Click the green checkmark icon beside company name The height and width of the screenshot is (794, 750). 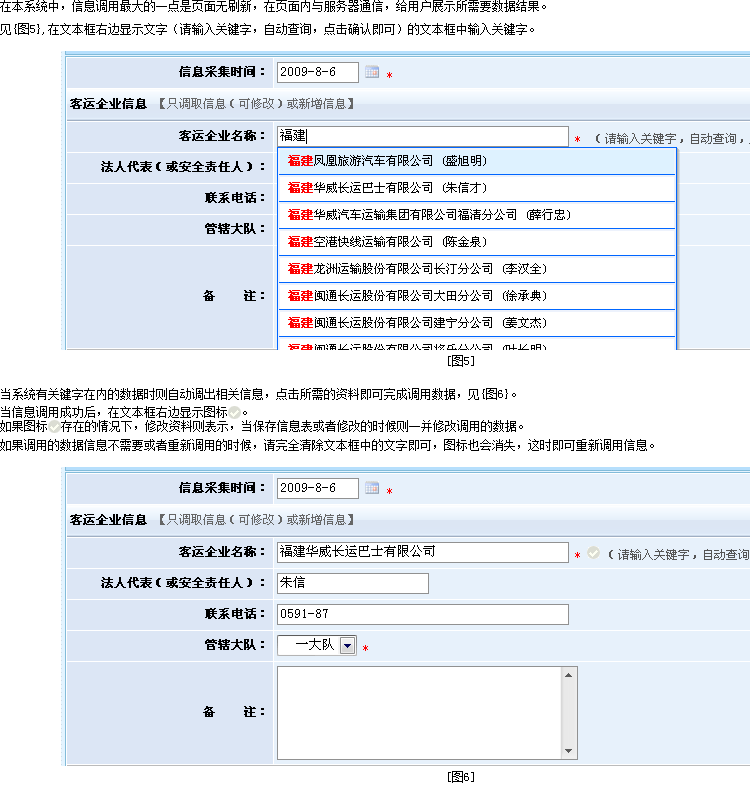[593, 553]
